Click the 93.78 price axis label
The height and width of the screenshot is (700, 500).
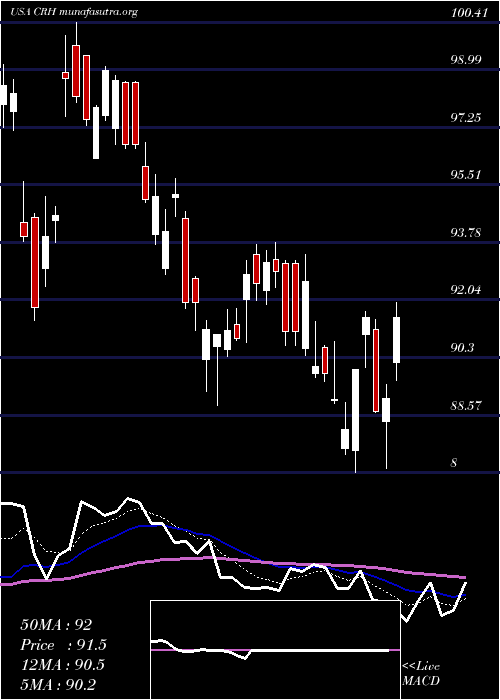tap(466, 233)
